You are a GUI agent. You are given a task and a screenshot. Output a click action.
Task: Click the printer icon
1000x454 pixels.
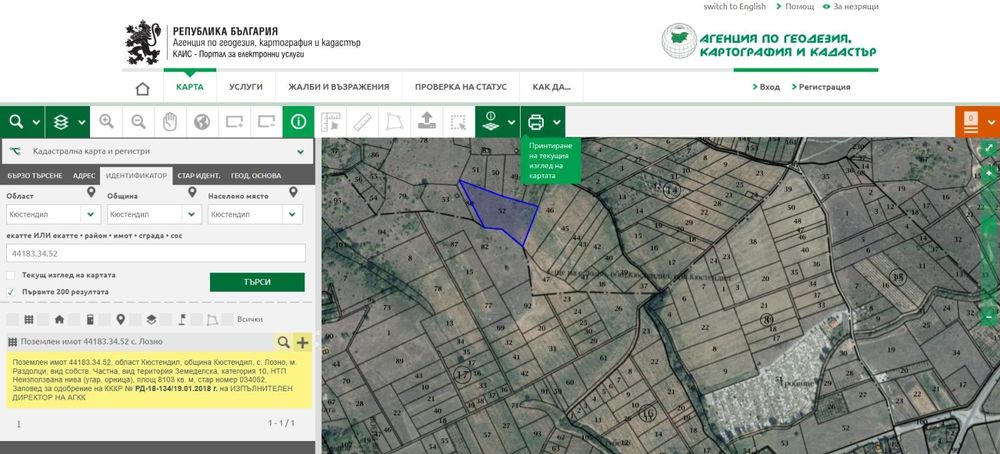[536, 122]
